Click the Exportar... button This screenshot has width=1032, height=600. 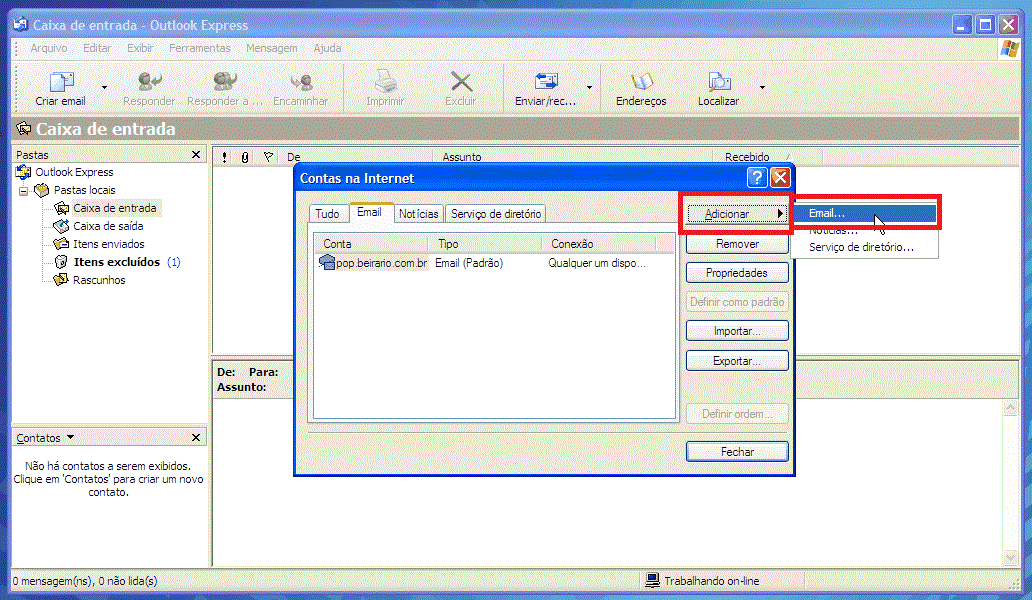pyautogui.click(x=737, y=361)
